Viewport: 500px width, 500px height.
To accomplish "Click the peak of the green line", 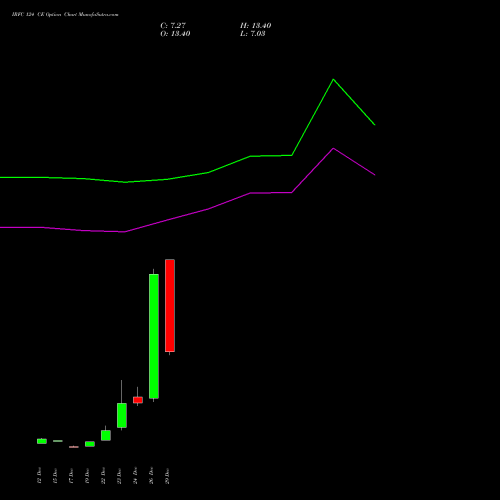I will pyautogui.click(x=333, y=79).
